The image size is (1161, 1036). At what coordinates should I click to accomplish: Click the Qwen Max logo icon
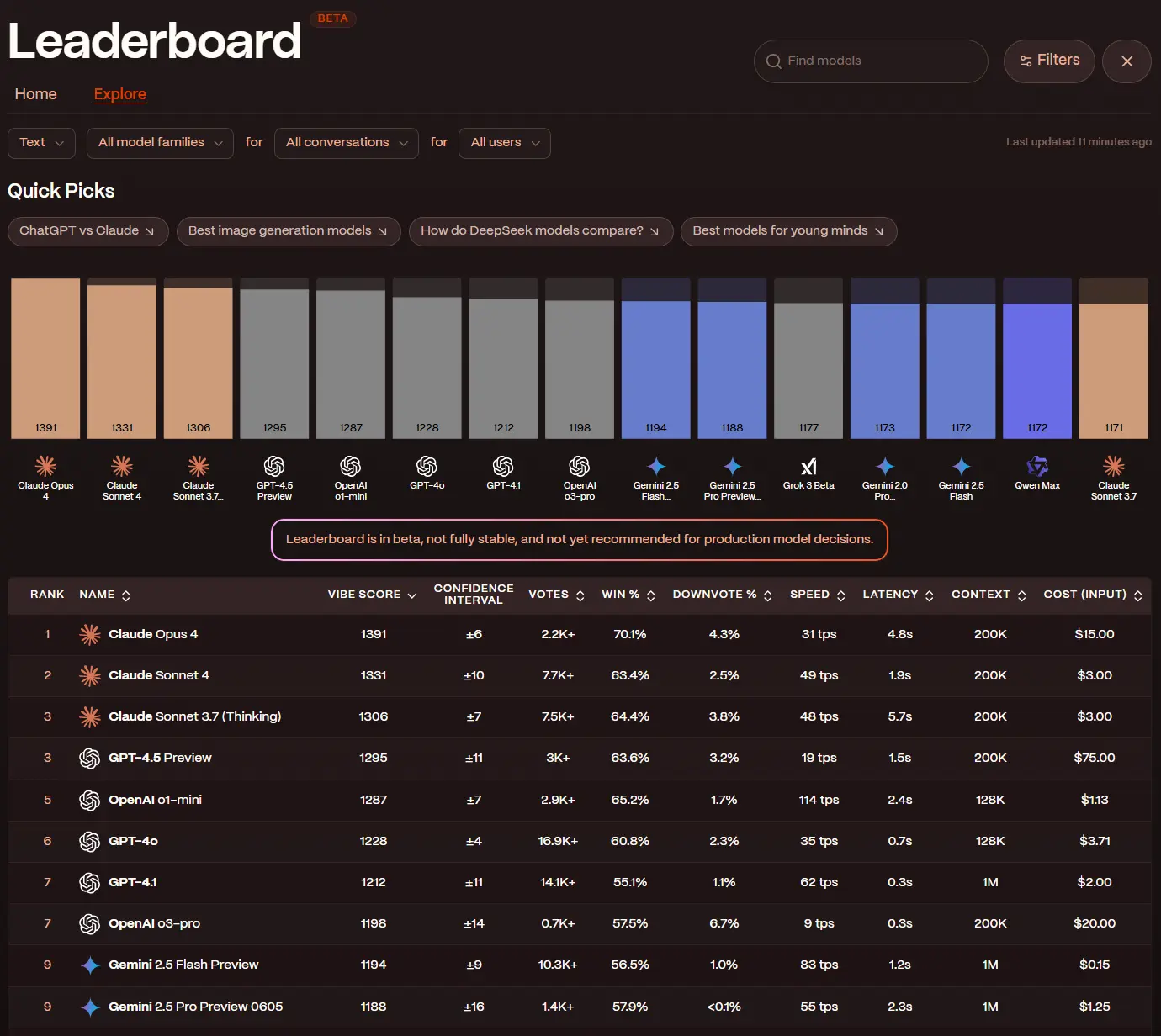click(1037, 466)
